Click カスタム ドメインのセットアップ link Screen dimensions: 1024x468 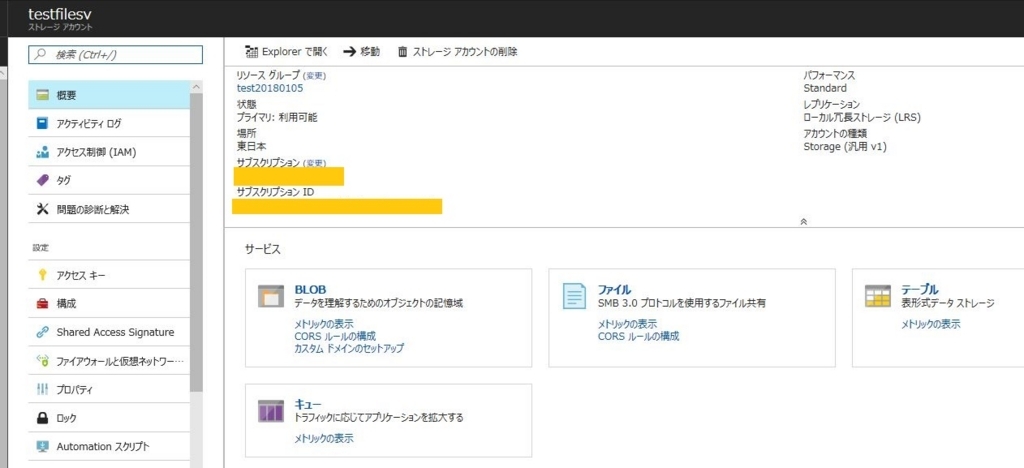click(x=349, y=349)
